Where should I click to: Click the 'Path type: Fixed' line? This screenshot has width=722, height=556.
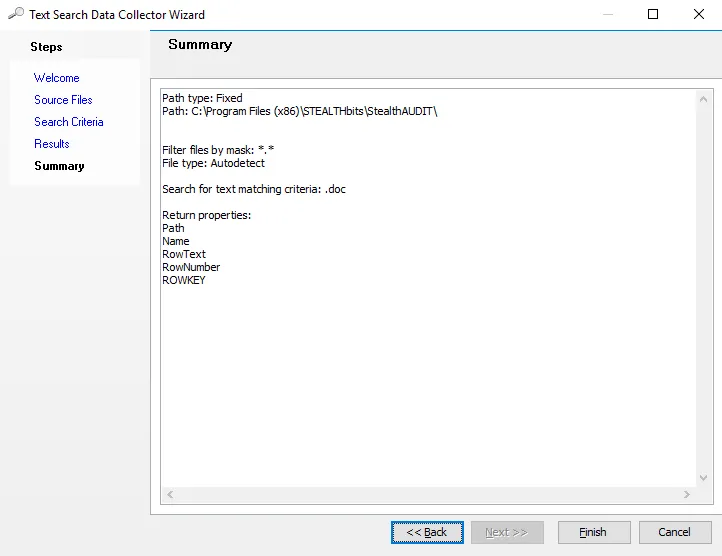tap(202, 98)
